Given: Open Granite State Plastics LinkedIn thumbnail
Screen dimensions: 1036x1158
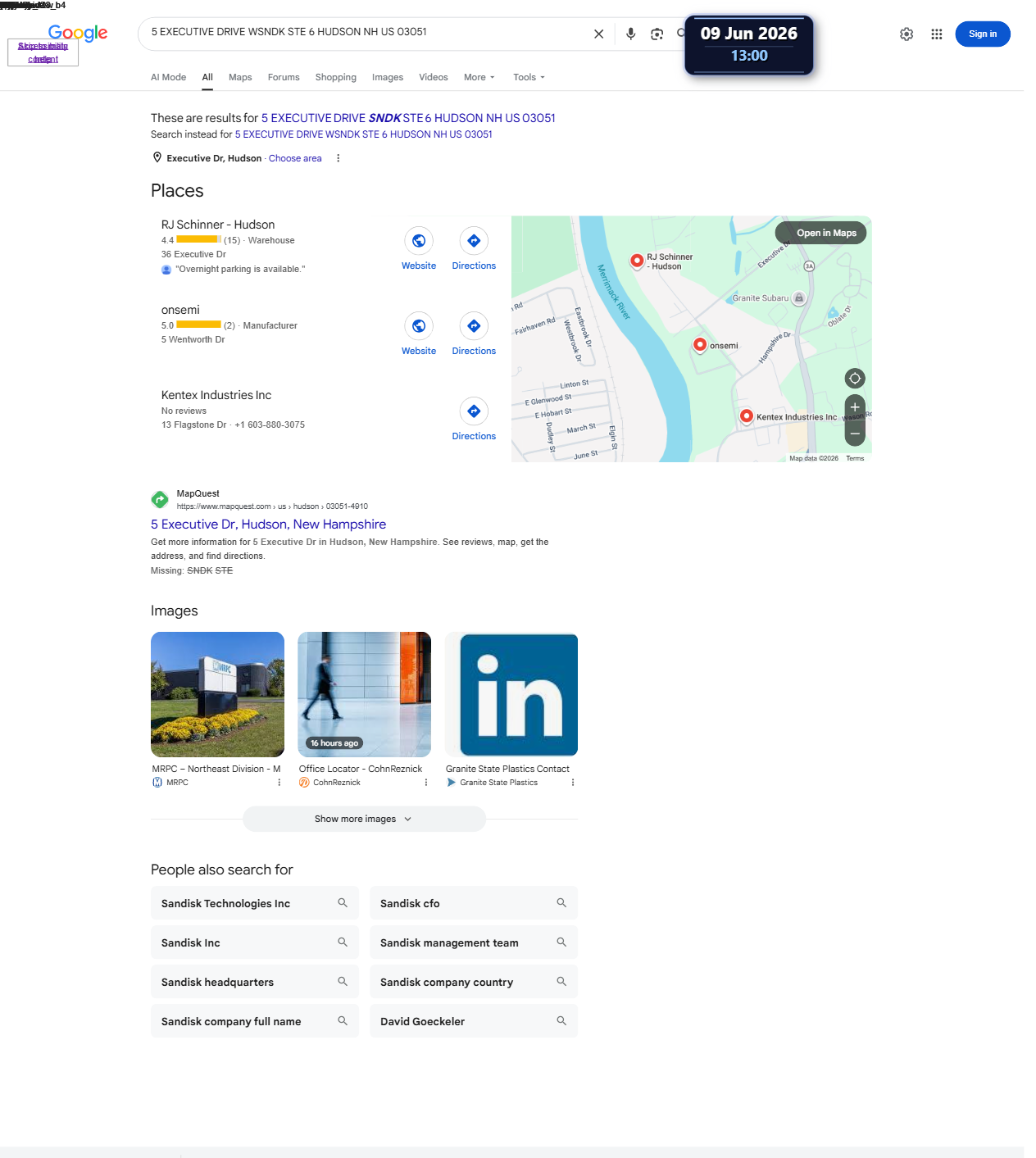Looking at the screenshot, I should pyautogui.click(x=511, y=694).
